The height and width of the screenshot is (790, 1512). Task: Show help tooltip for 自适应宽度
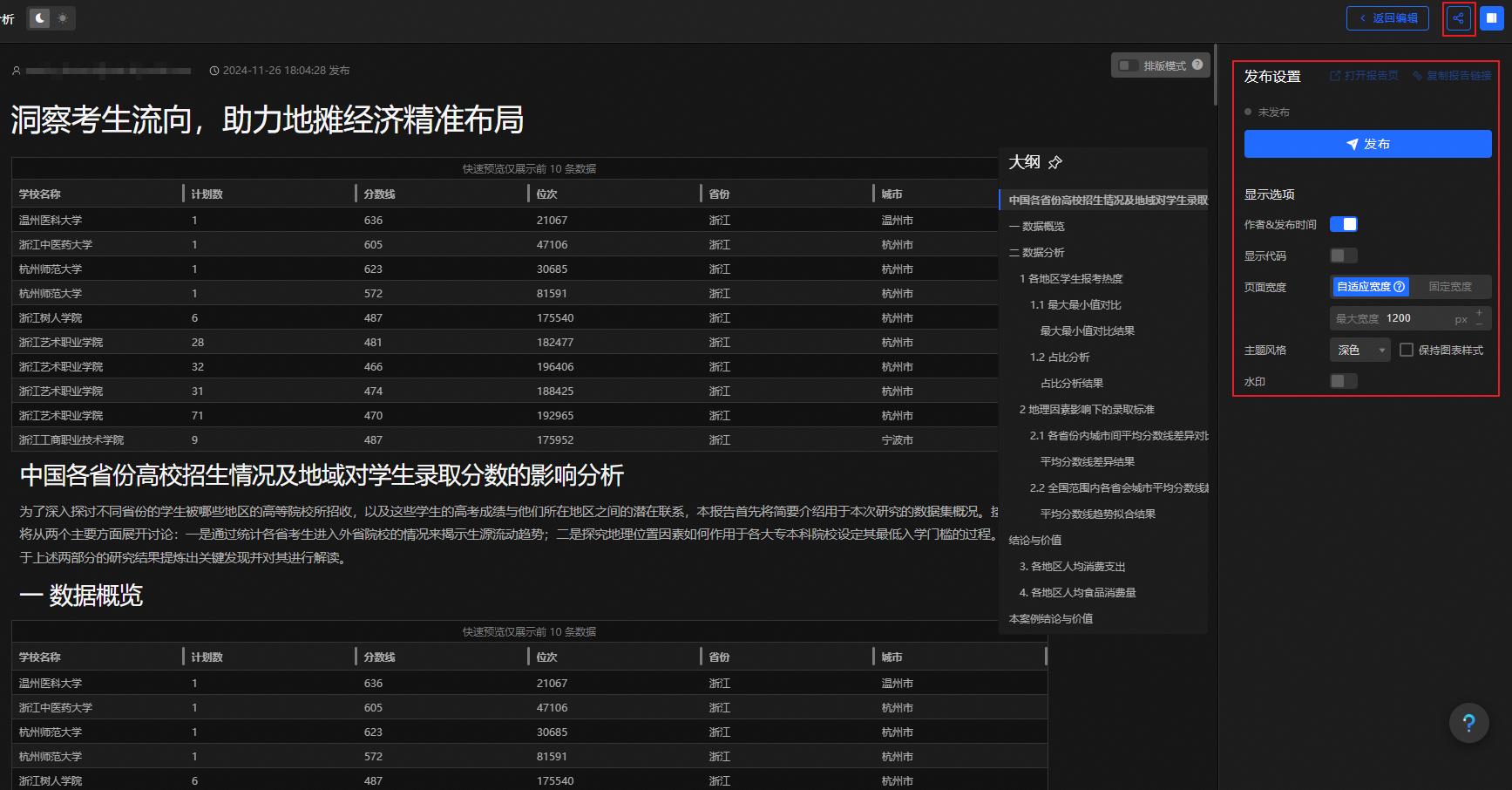pyautogui.click(x=1399, y=287)
